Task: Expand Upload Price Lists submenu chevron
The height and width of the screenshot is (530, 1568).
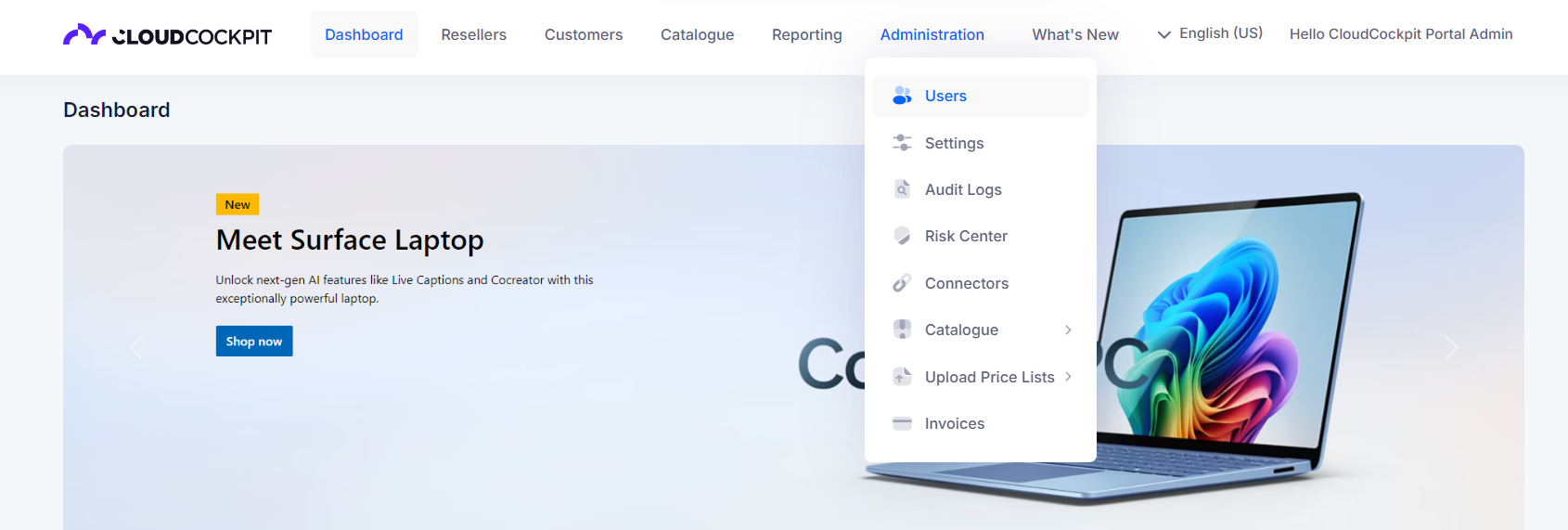Action: (x=1069, y=376)
